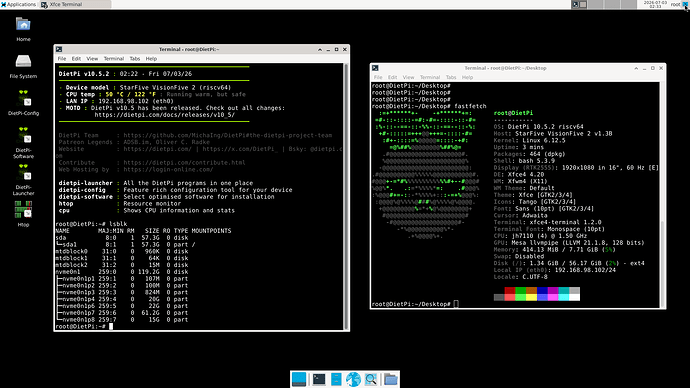Click the 'Kernel: Linux 6.12.5' line

point(529,140)
